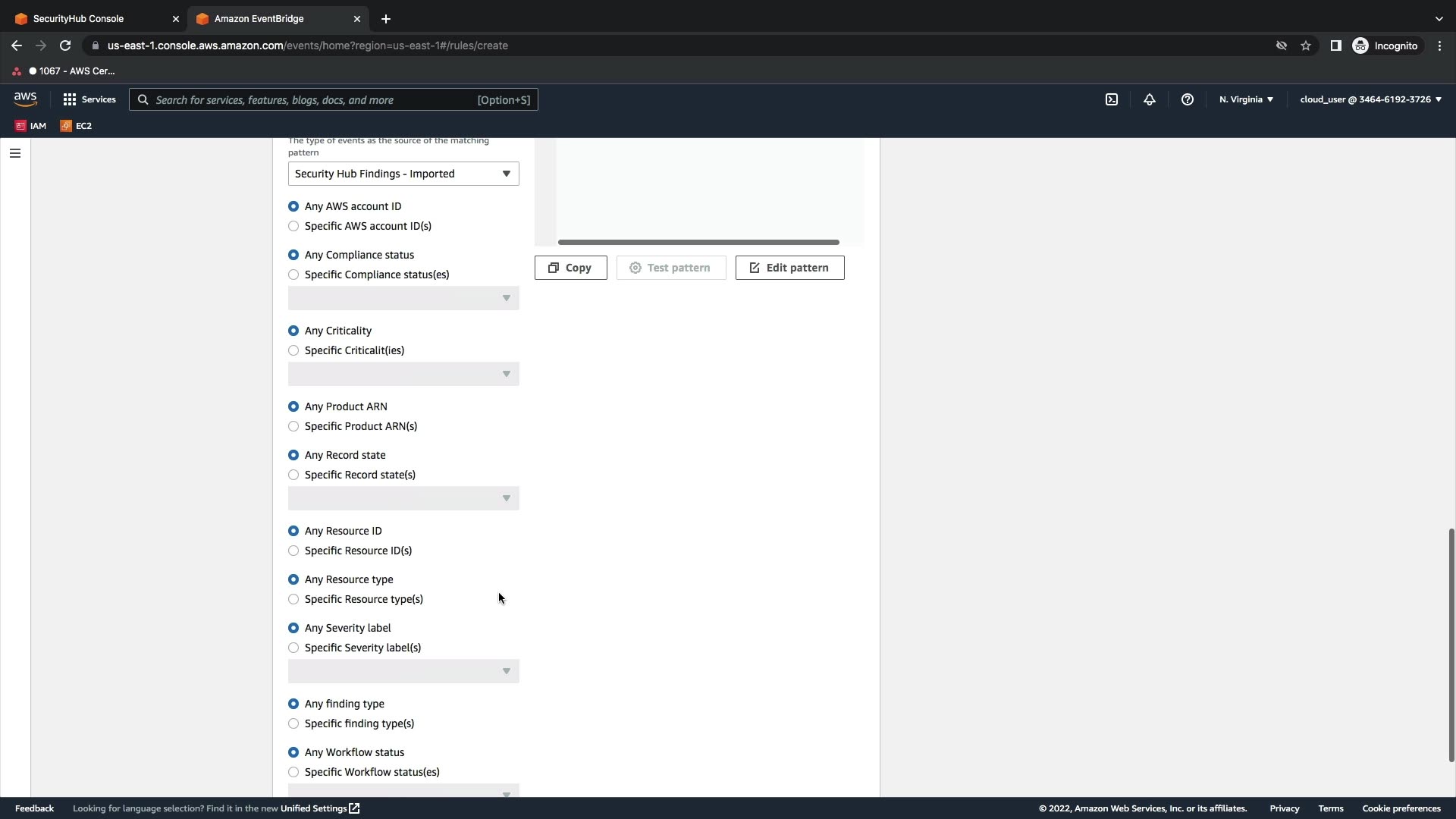This screenshot has width=1456, height=819.
Task: Open the notifications bell icon
Action: (1150, 99)
